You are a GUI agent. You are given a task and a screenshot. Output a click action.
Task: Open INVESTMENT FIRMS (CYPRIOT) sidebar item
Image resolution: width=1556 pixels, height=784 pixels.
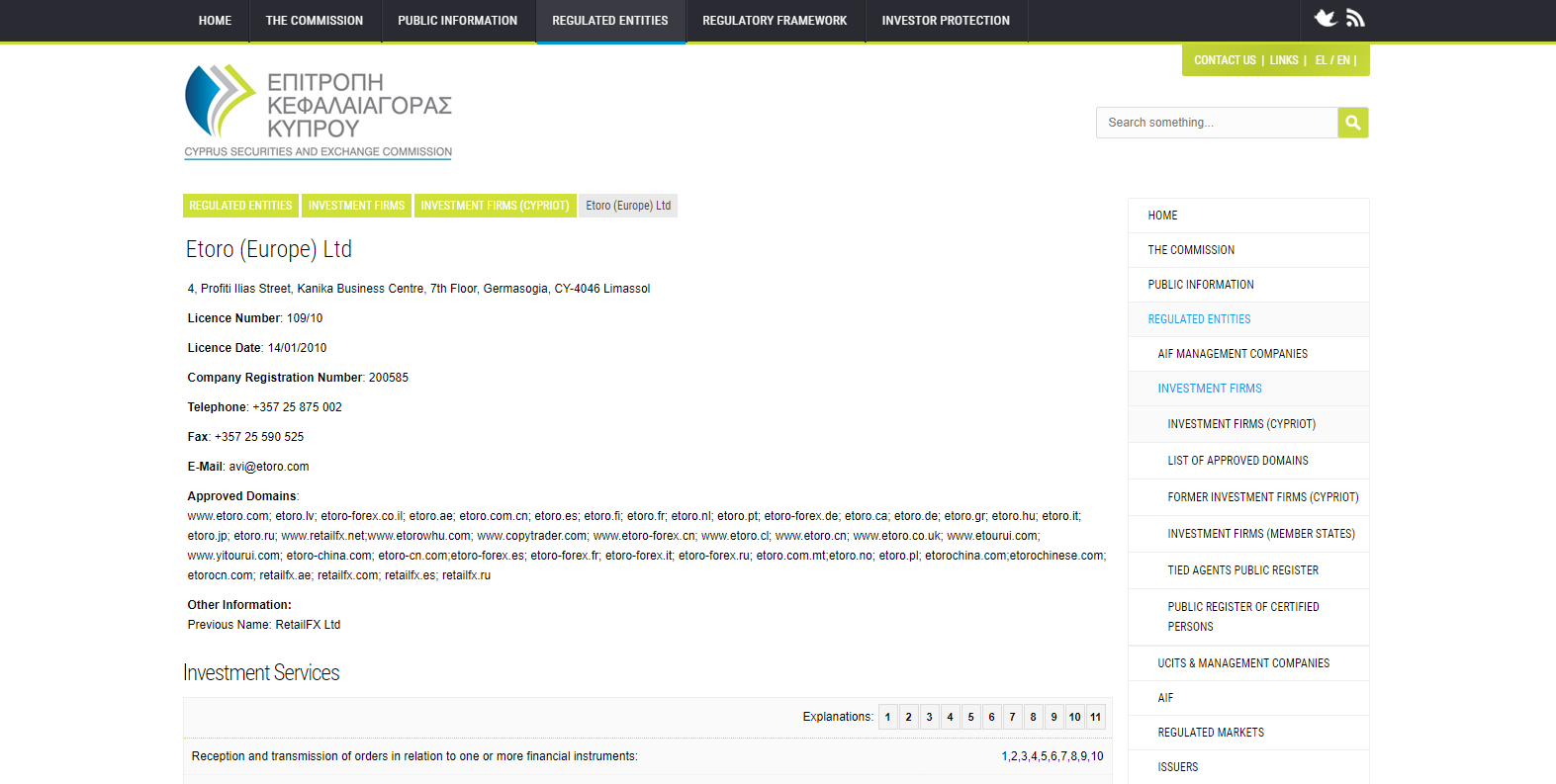pos(1248,424)
